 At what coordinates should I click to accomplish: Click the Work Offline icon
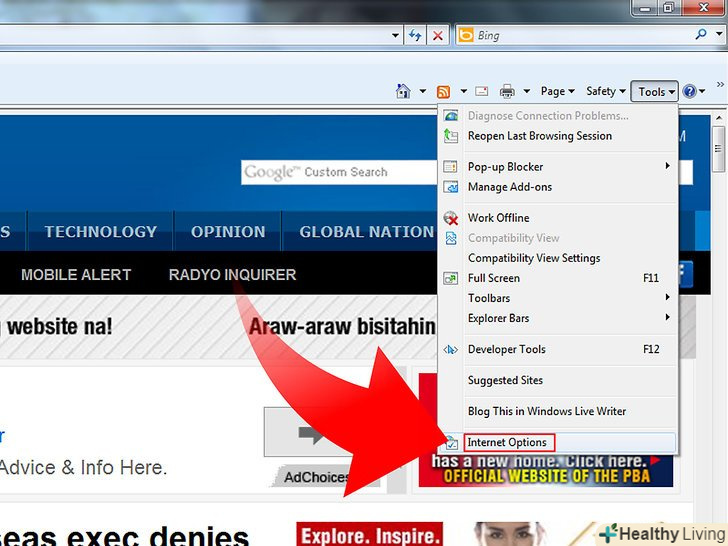pyautogui.click(x=451, y=218)
